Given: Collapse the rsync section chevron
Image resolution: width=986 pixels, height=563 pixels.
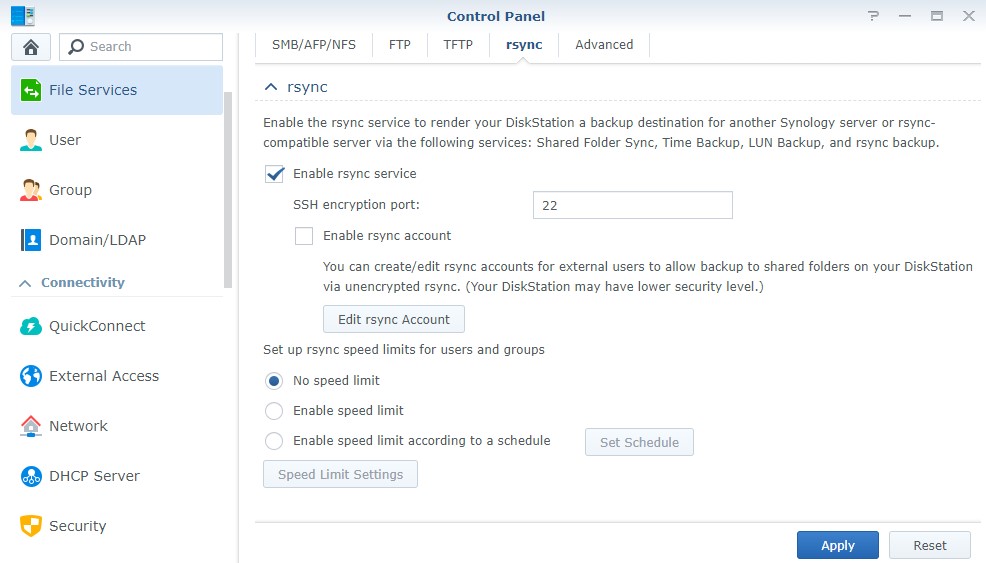Looking at the screenshot, I should 270,87.
